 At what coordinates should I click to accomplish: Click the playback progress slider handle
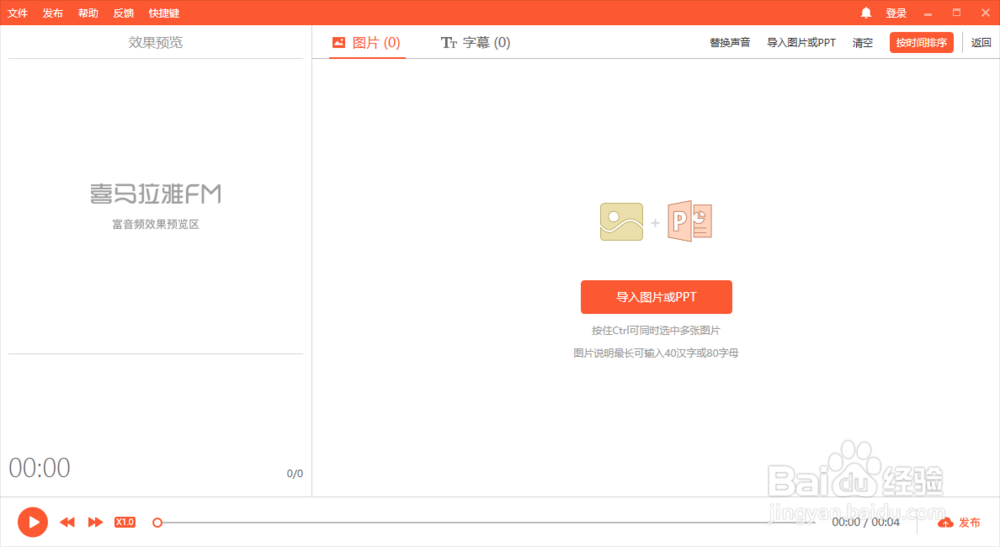click(158, 523)
